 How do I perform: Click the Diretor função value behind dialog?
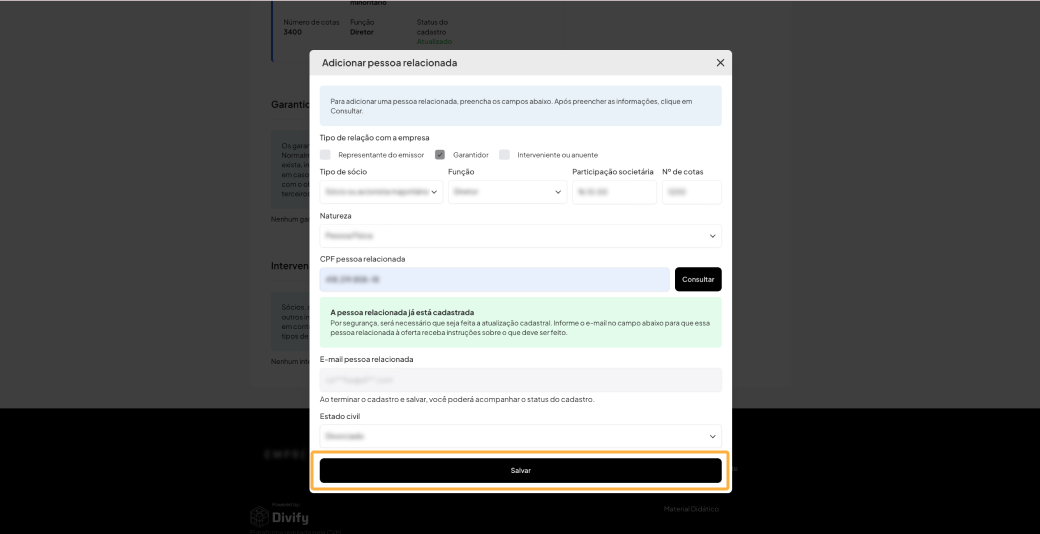(x=362, y=32)
